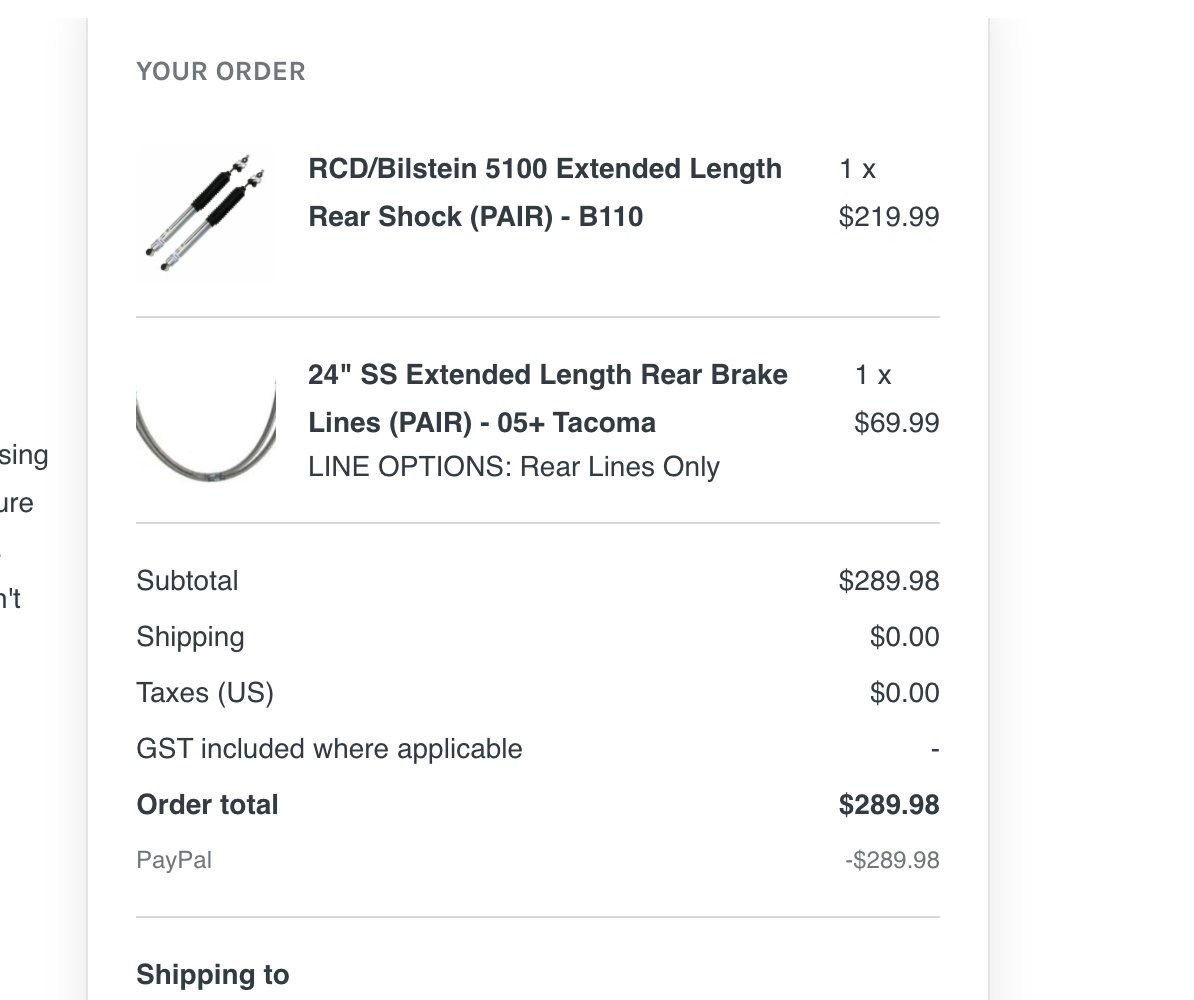This screenshot has height=1000, width=1194.
Task: Click the $289.98 subtotal amount
Action: [x=889, y=581]
